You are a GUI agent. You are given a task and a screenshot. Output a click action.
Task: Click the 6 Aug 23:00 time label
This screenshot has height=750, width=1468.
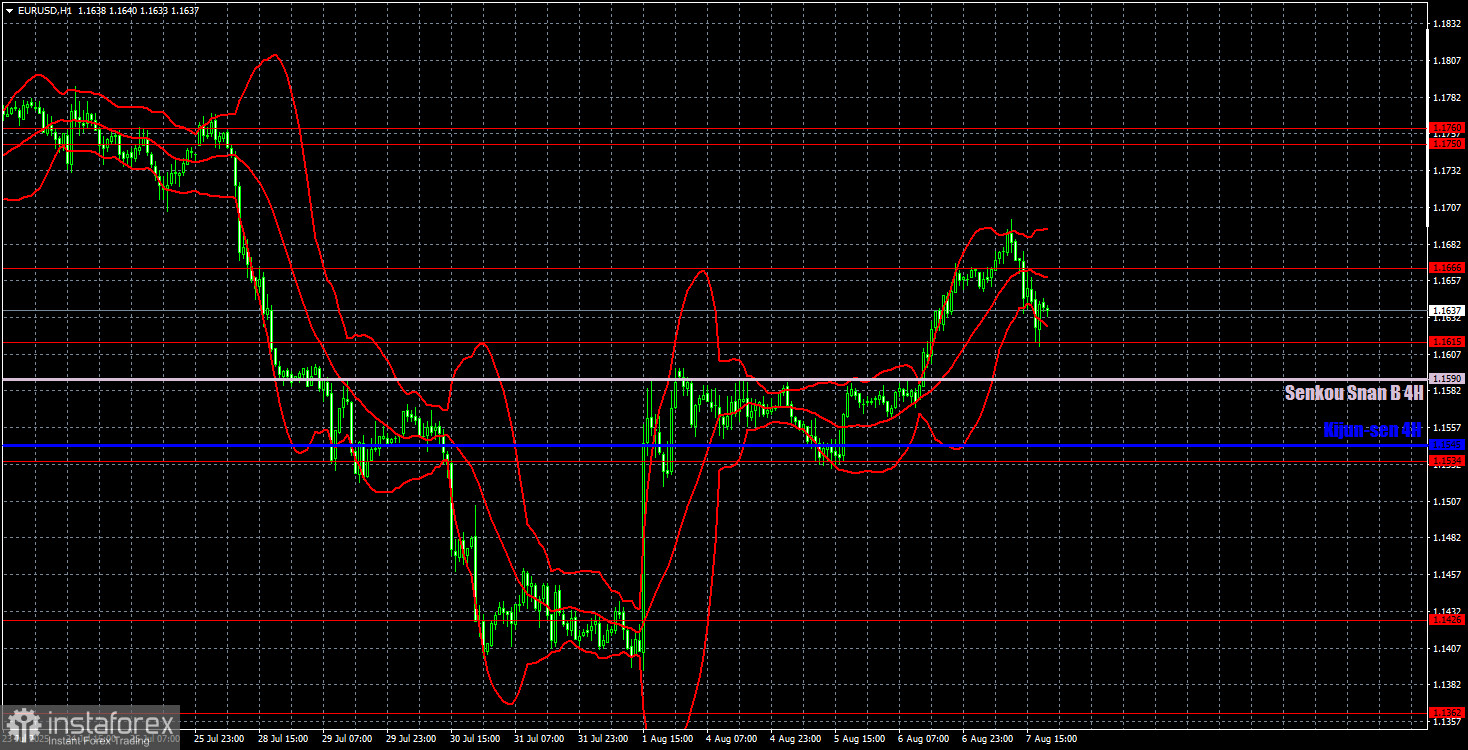tap(989, 739)
